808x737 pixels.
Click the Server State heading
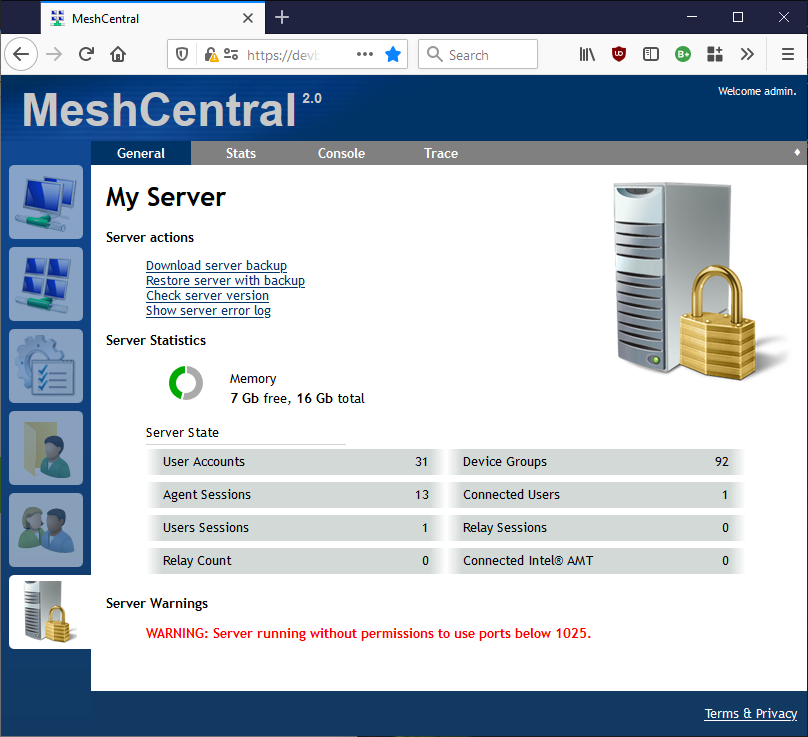pyautogui.click(x=182, y=432)
